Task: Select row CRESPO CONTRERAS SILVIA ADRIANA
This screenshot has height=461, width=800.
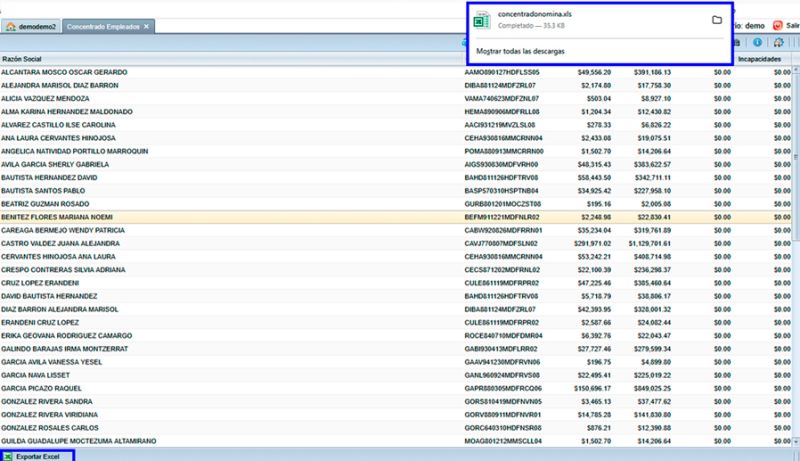Action: [396, 270]
